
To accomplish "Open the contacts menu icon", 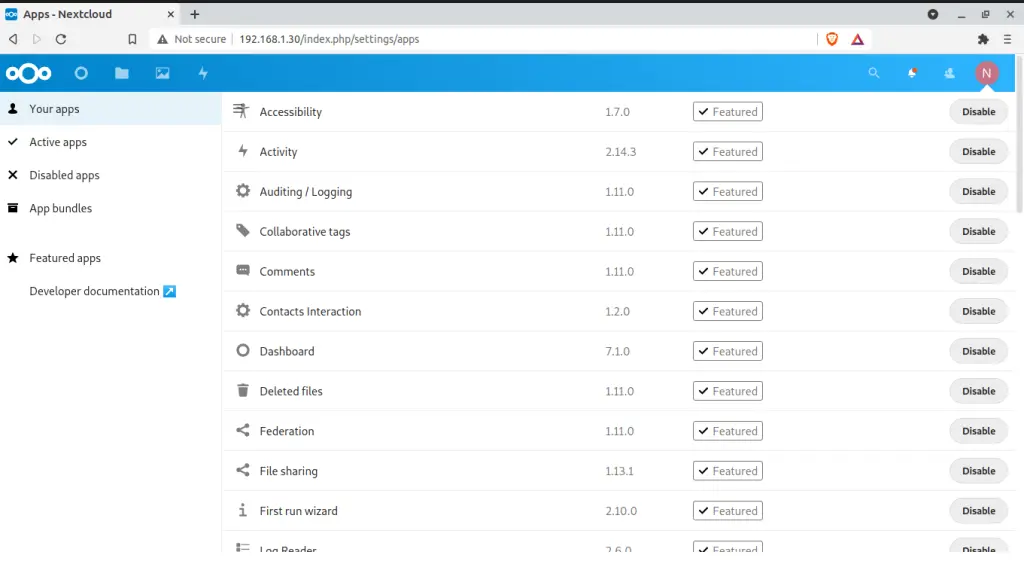I will 949,73.
